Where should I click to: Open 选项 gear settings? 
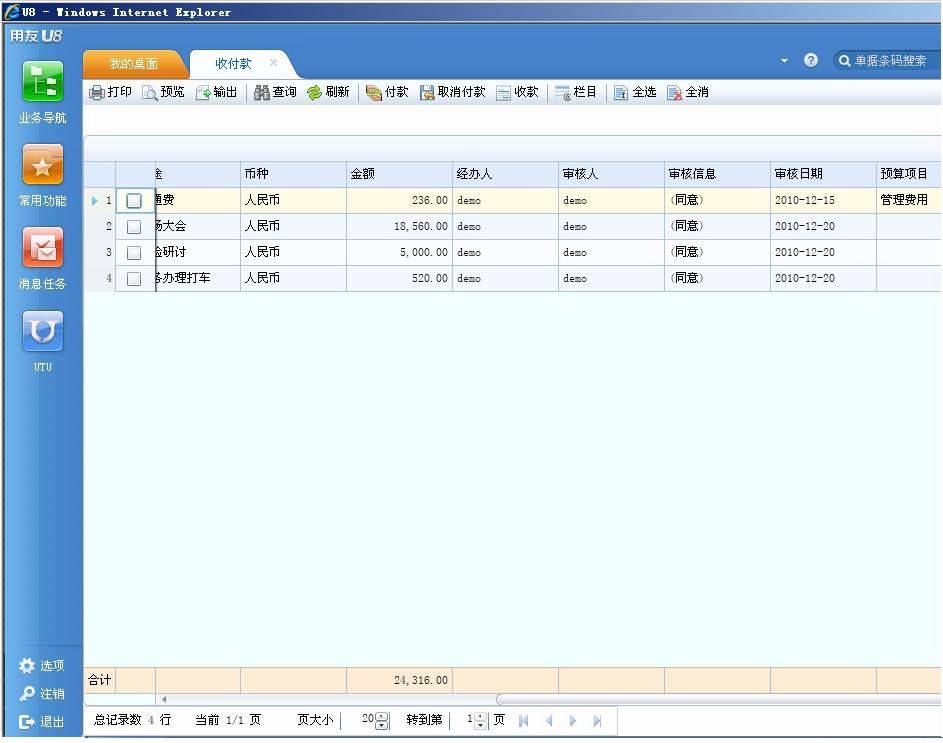pyautogui.click(x=41, y=665)
